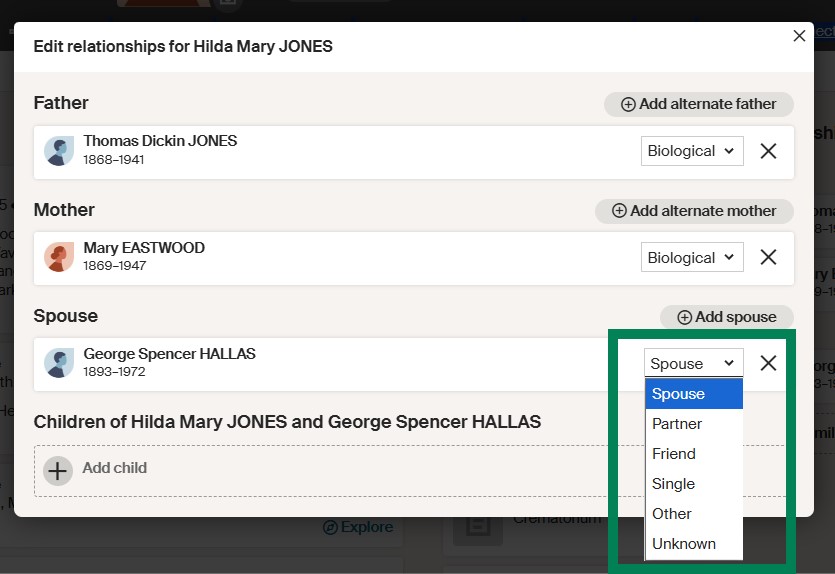Click Add alternate mother button
The image size is (835, 574).
click(694, 211)
